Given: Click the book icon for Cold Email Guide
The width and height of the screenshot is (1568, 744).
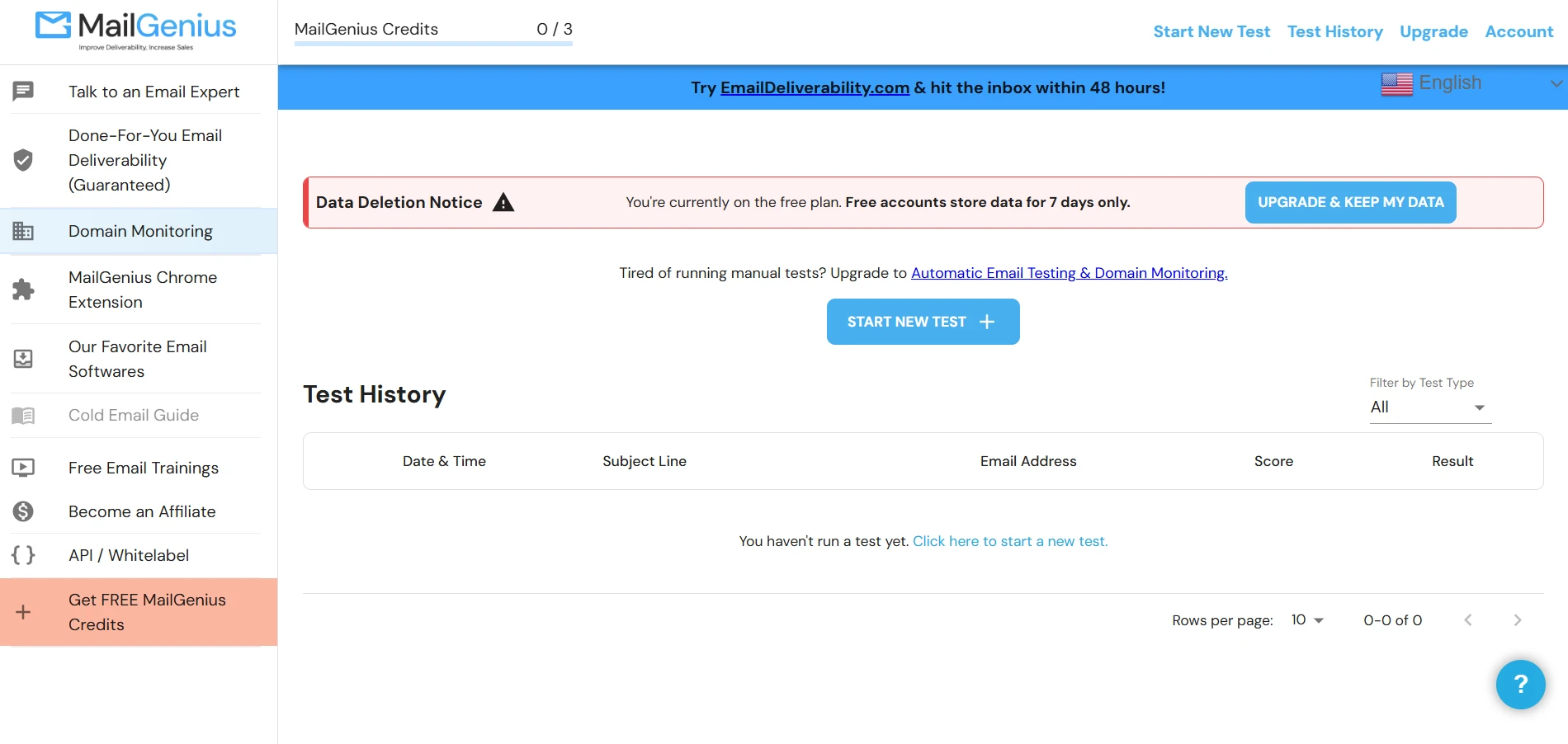Looking at the screenshot, I should click(23, 416).
